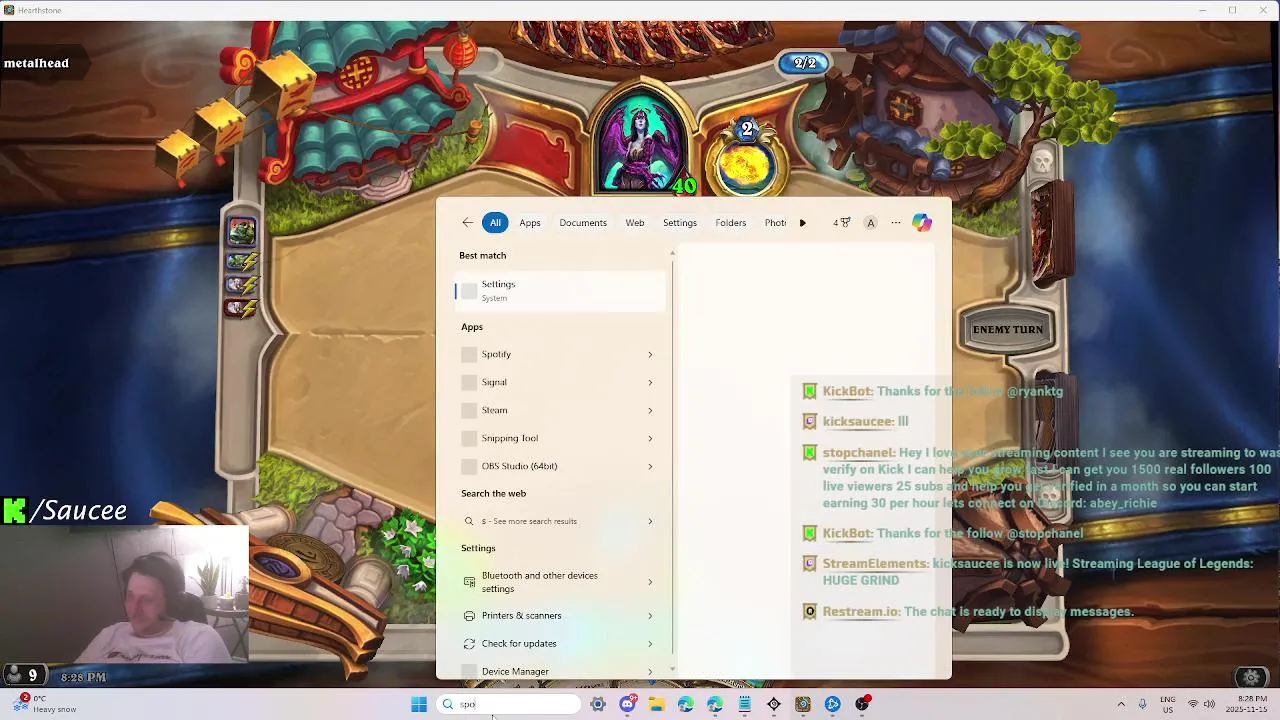Open the Heavy snow weather widget
Screen dimensions: 1280x720
(45, 704)
